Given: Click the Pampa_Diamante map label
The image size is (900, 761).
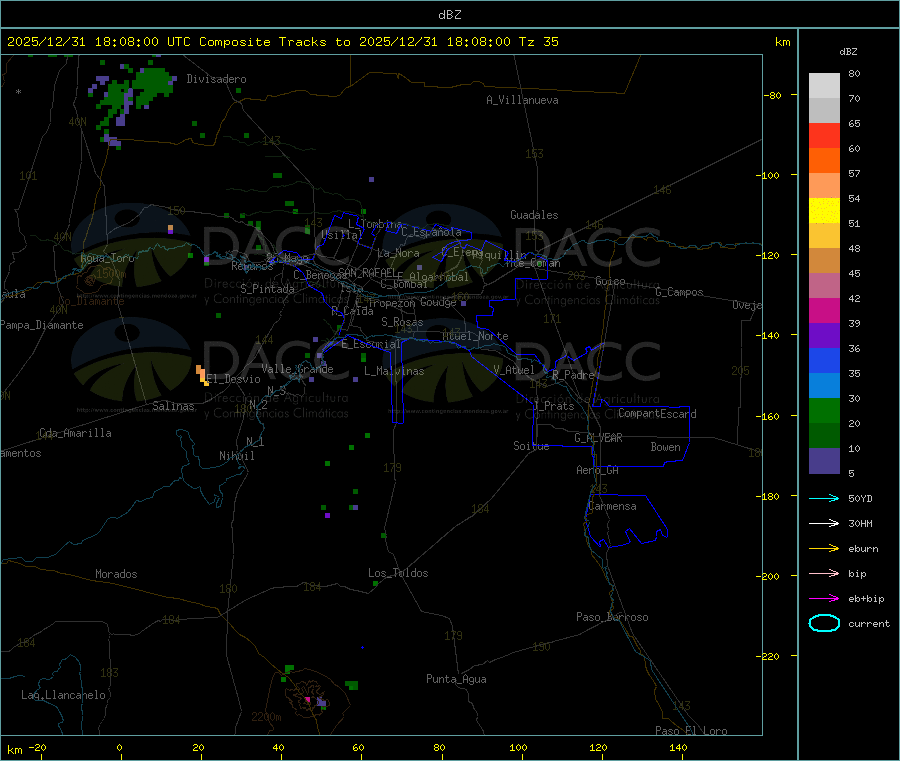Looking at the screenshot, I should (x=42, y=325).
